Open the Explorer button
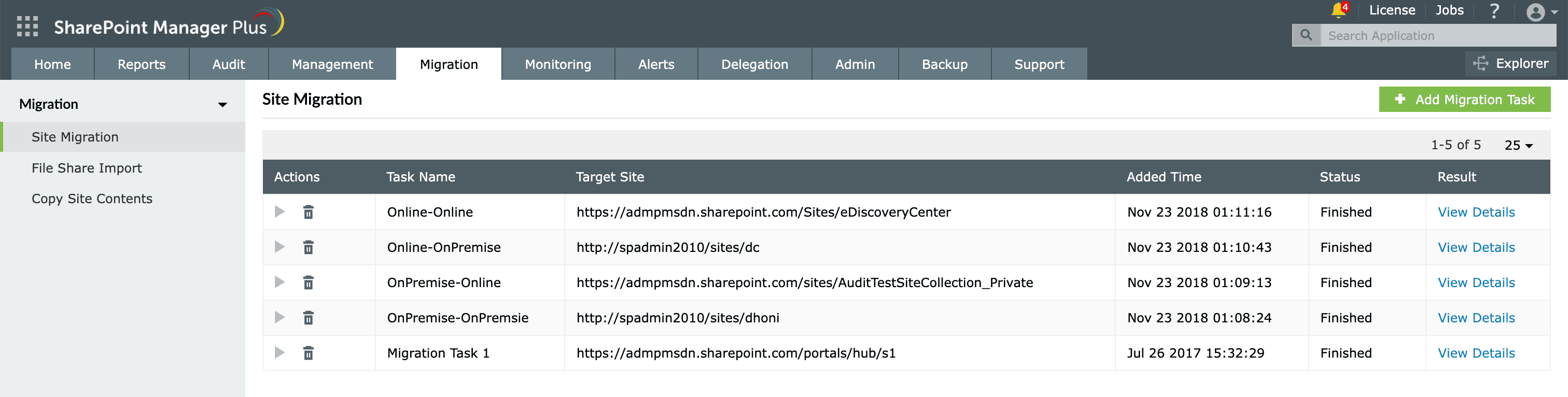 pyautogui.click(x=1510, y=63)
